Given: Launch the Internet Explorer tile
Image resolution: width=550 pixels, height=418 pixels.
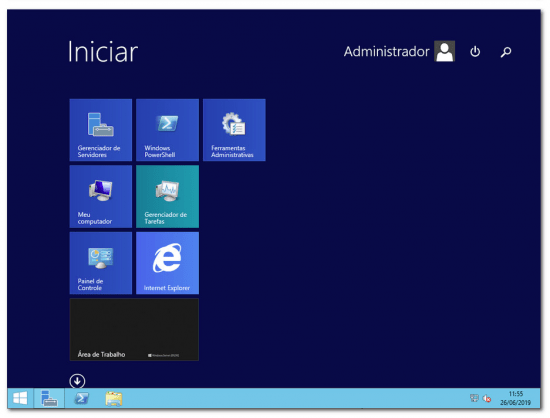Looking at the screenshot, I should tap(167, 263).
